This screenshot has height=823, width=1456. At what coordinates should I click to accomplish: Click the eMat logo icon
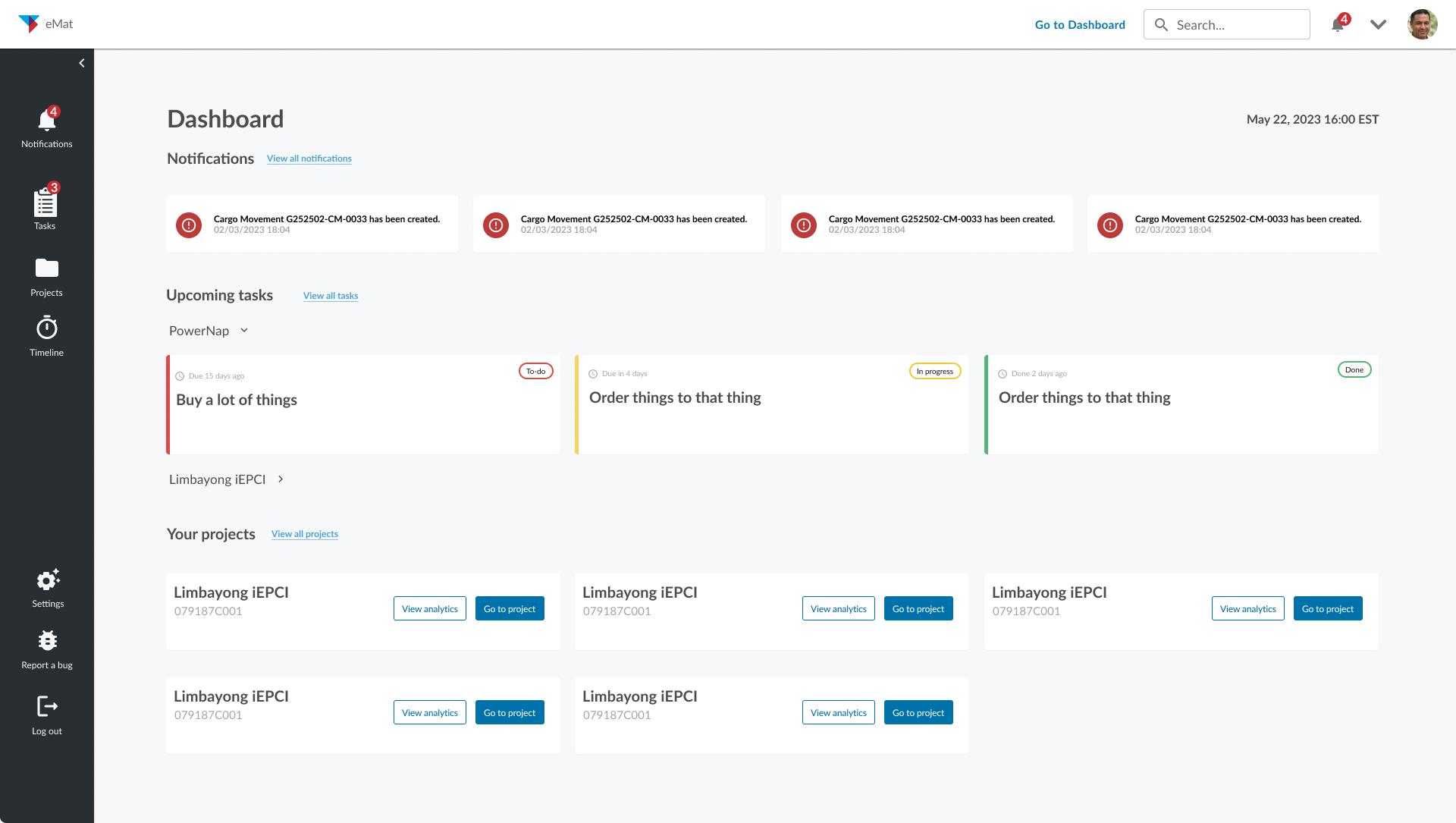click(29, 24)
